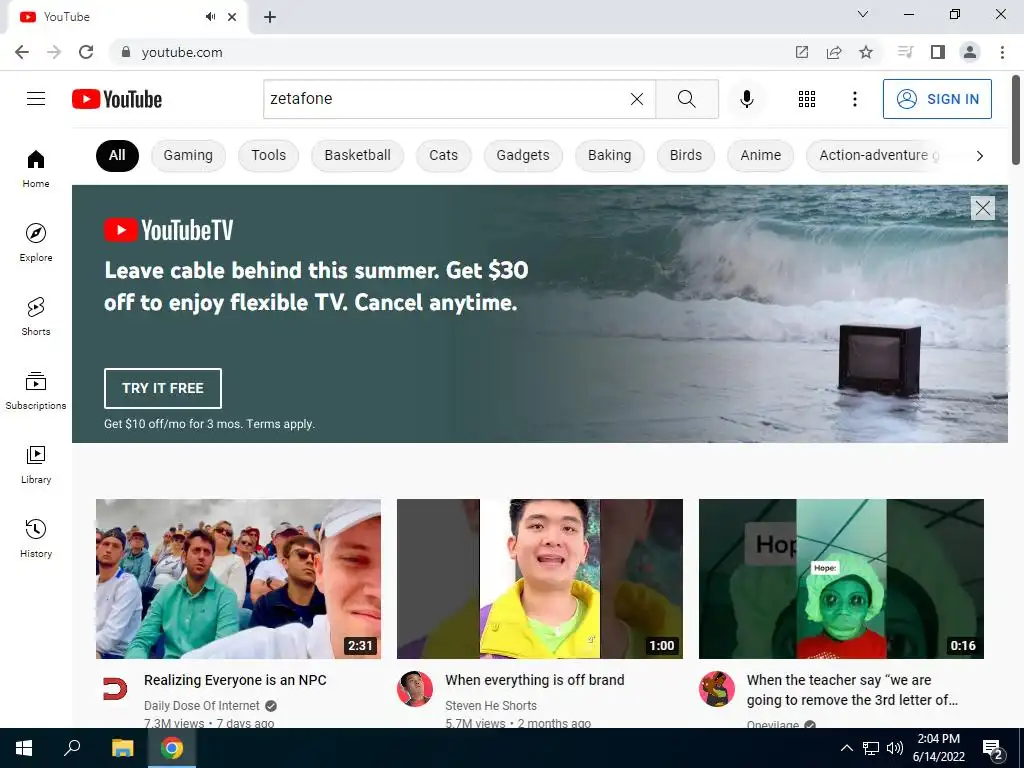1024x768 pixels.
Task: Select the All filter chip
Action: pyautogui.click(x=117, y=155)
